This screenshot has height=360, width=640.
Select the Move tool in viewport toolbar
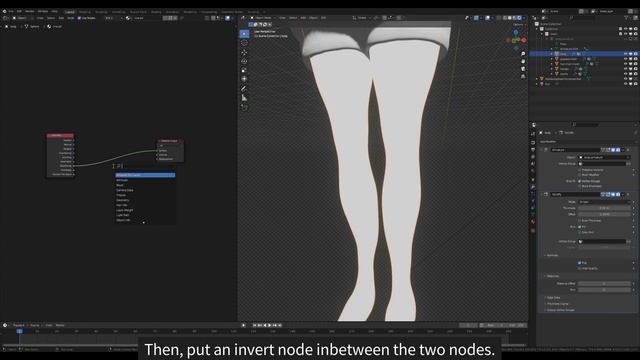click(244, 52)
